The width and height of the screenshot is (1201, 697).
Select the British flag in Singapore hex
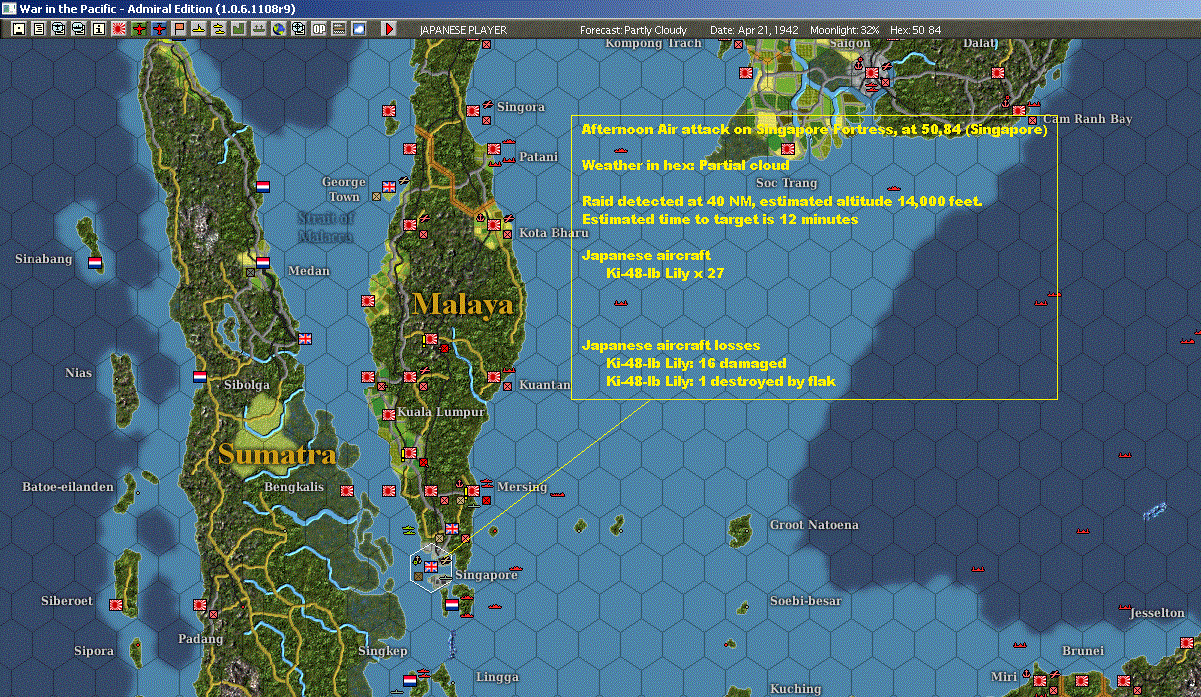pos(431,567)
